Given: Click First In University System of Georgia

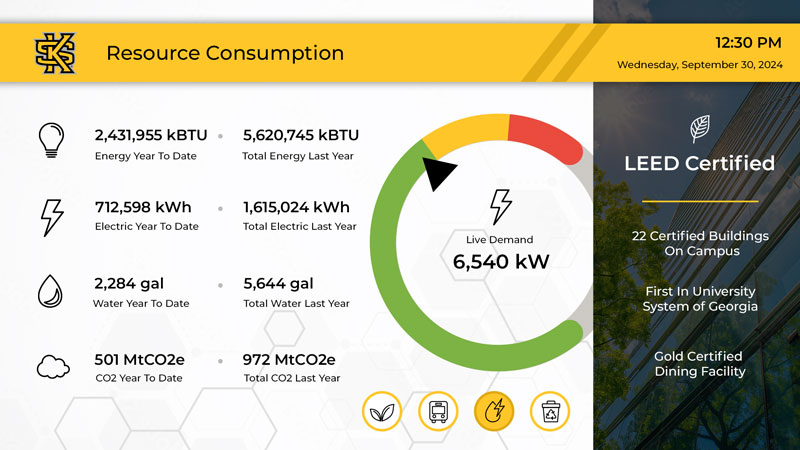Looking at the screenshot, I should pyautogui.click(x=700, y=299).
